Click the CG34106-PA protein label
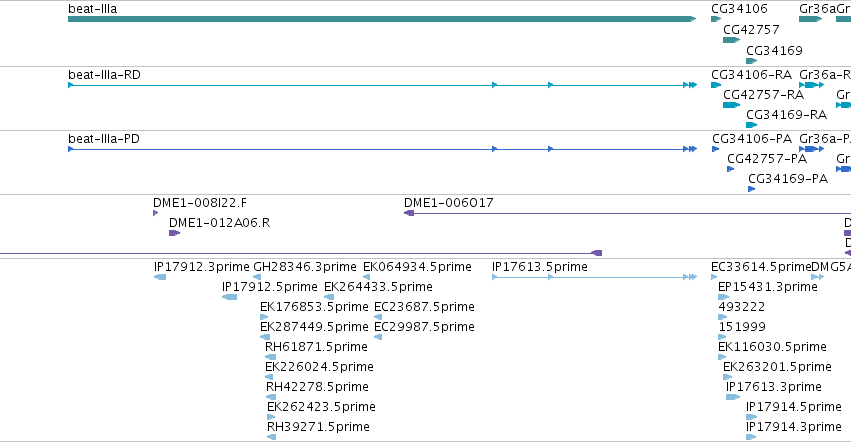This screenshot has height=442, width=851. (752, 139)
